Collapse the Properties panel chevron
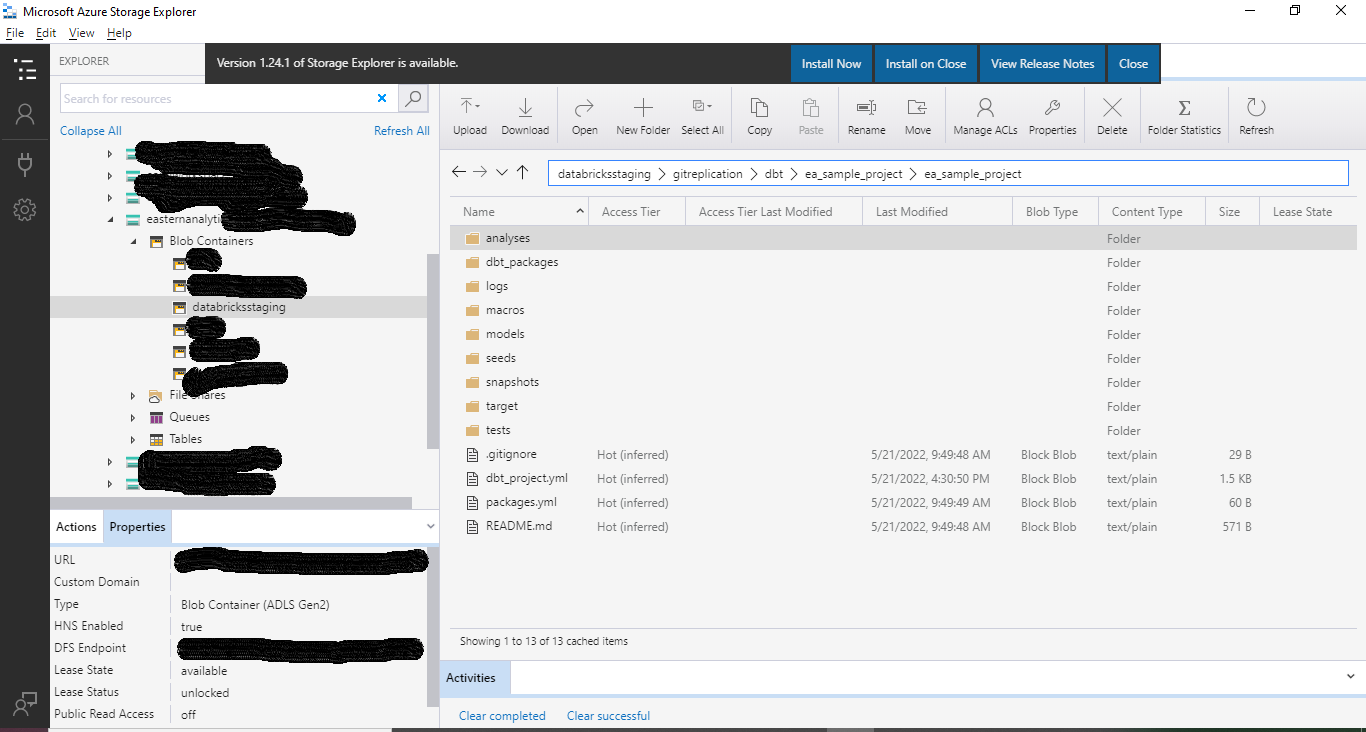1366x732 pixels. click(x=431, y=526)
